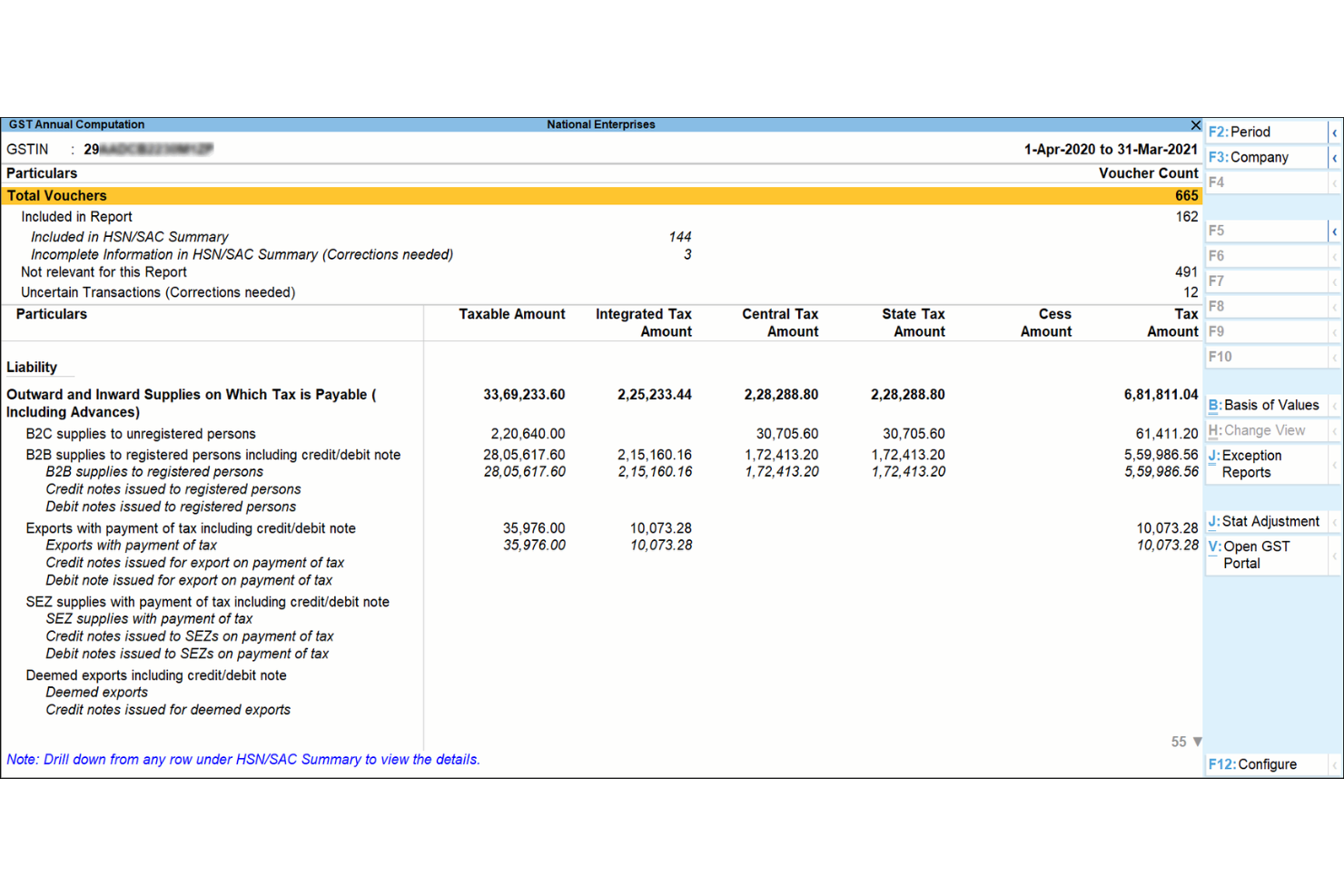
Task: Select B2C supplies to unregistered persons
Action: click(x=141, y=433)
